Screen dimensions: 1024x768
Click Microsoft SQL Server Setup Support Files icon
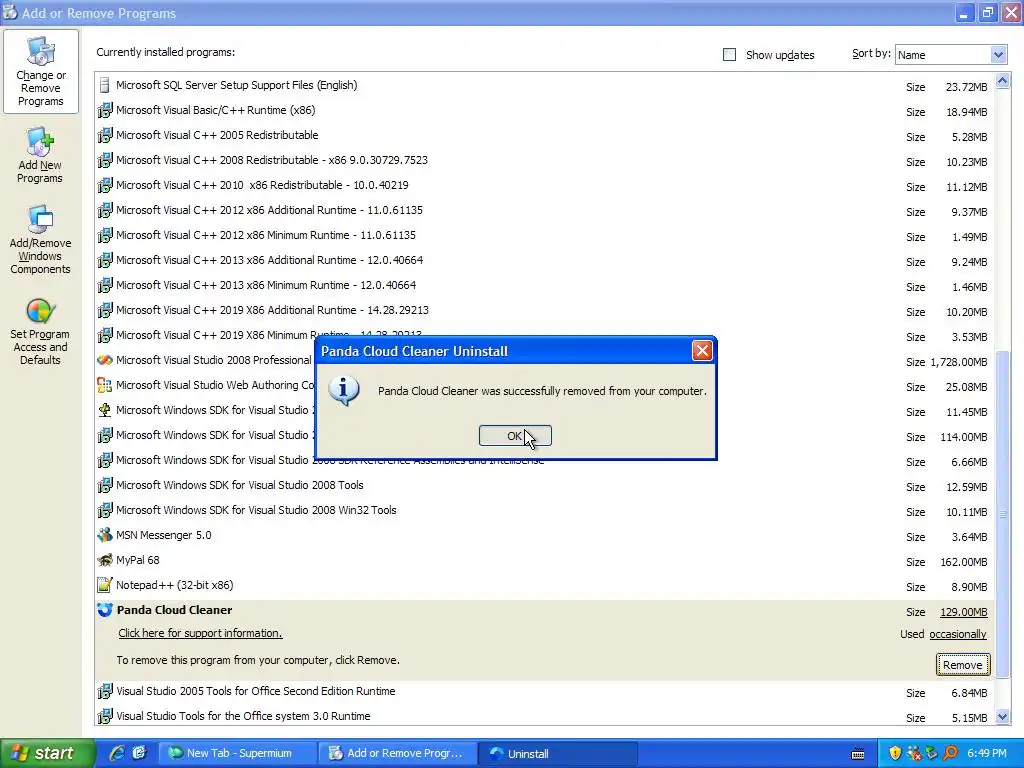click(104, 85)
